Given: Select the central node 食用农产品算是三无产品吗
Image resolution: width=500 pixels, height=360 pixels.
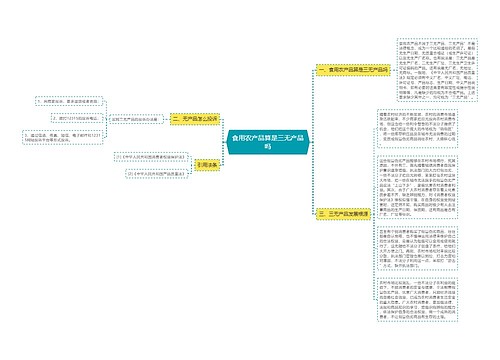Looking at the screenshot, I should [268, 142].
